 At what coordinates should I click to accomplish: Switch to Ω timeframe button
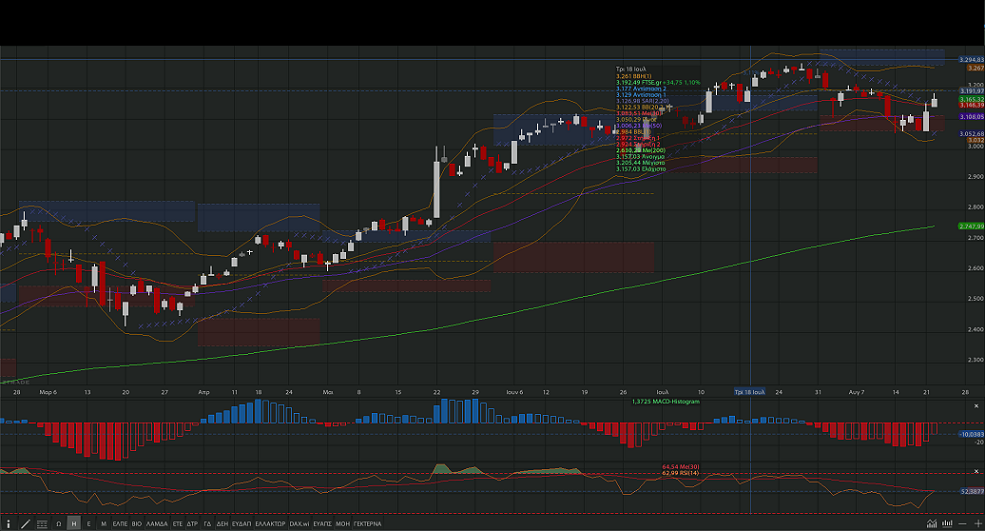(58, 523)
